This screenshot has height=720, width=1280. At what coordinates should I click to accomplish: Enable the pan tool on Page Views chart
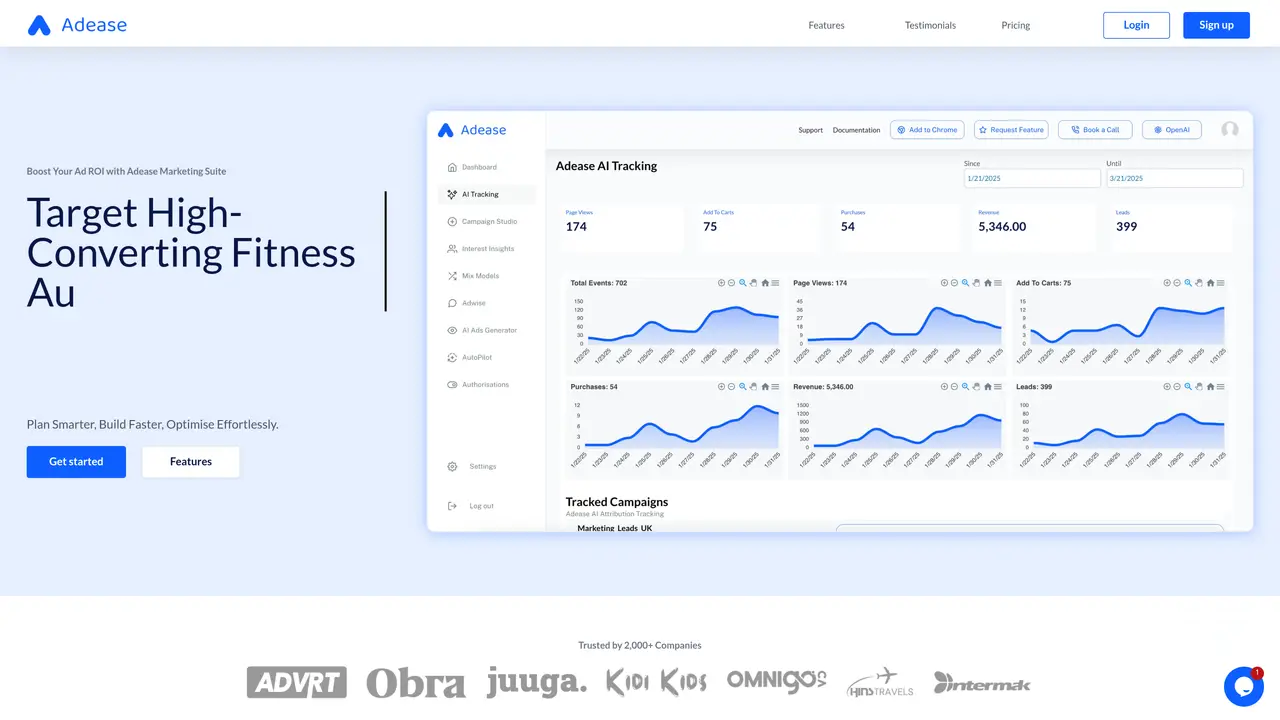[x=976, y=283]
